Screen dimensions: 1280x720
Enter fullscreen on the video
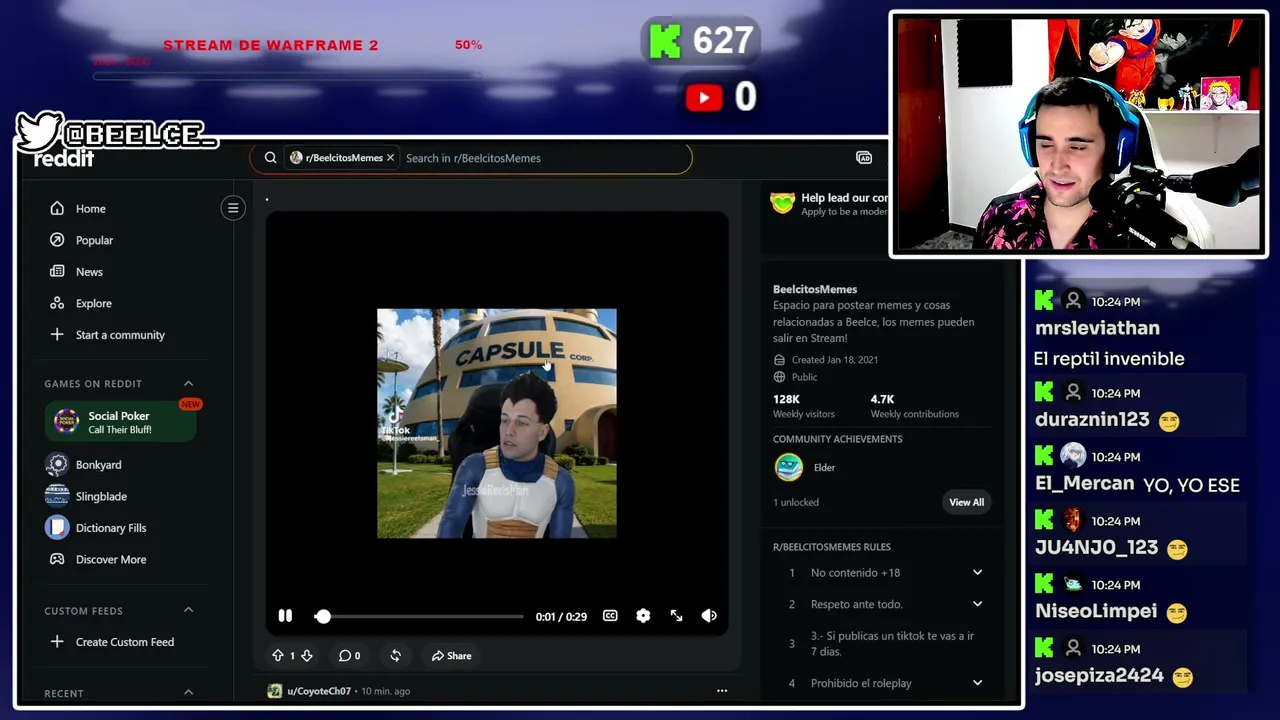pos(676,616)
